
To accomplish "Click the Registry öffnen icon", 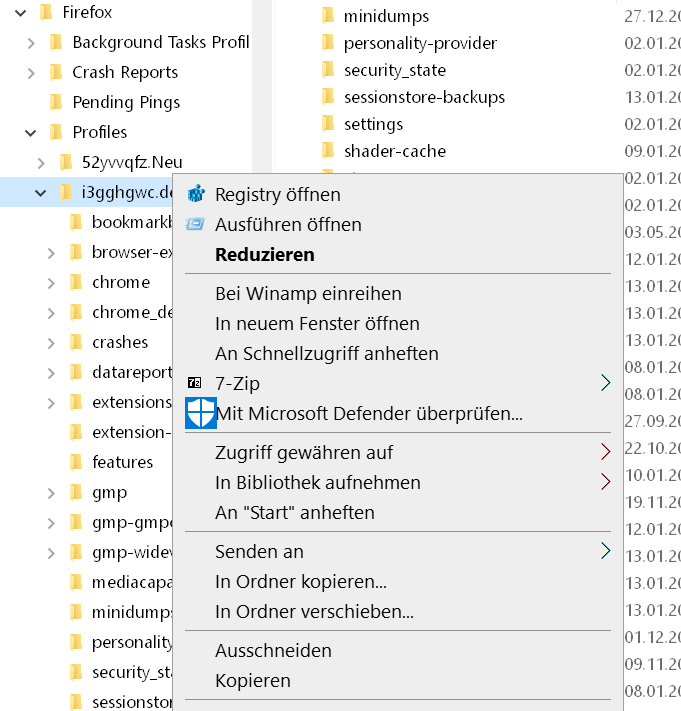I will (x=196, y=194).
